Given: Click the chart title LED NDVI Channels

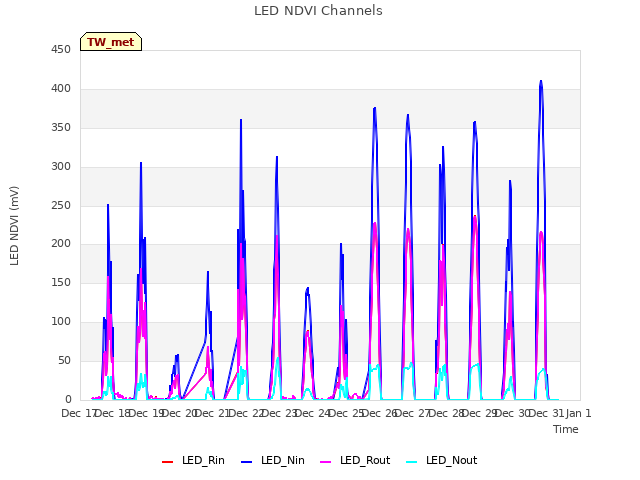Looking at the screenshot, I should (x=318, y=11).
